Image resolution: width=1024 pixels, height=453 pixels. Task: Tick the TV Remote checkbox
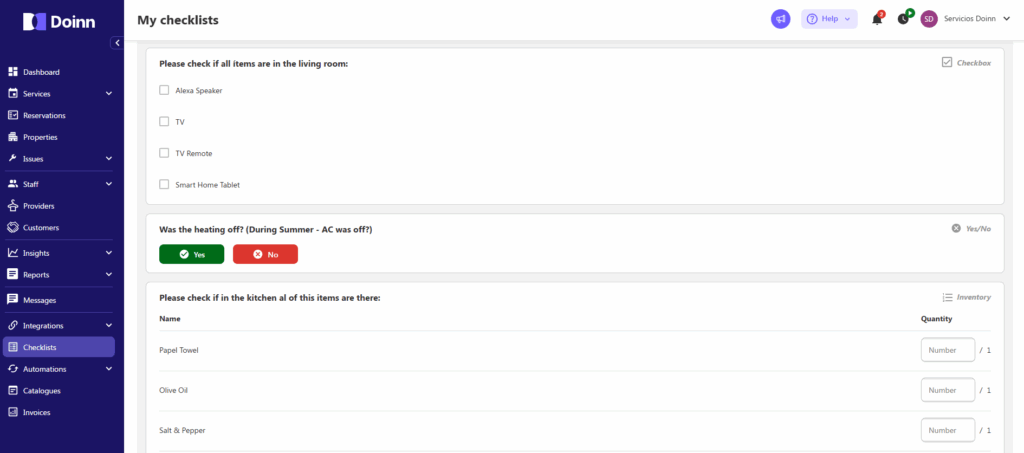coord(164,153)
